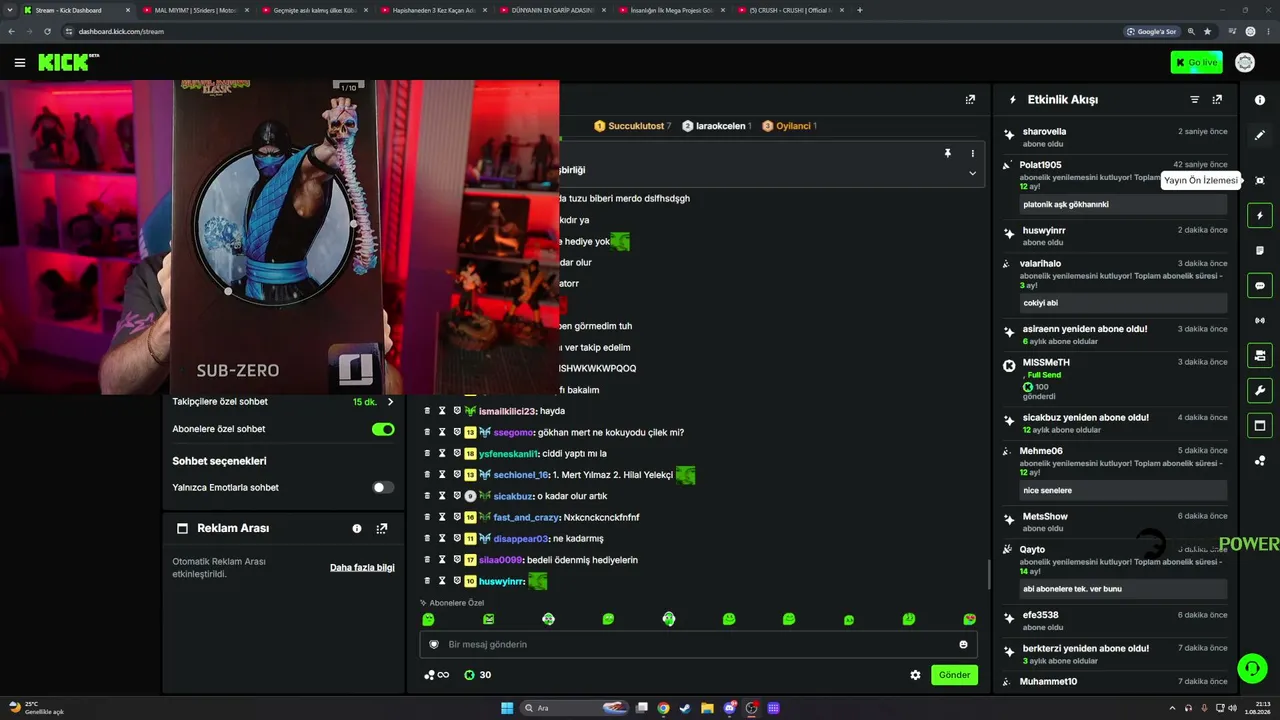Image resolution: width=1280 pixels, height=720 pixels.
Task: Click the channel points dots icon in sidebar
Action: [1260, 461]
